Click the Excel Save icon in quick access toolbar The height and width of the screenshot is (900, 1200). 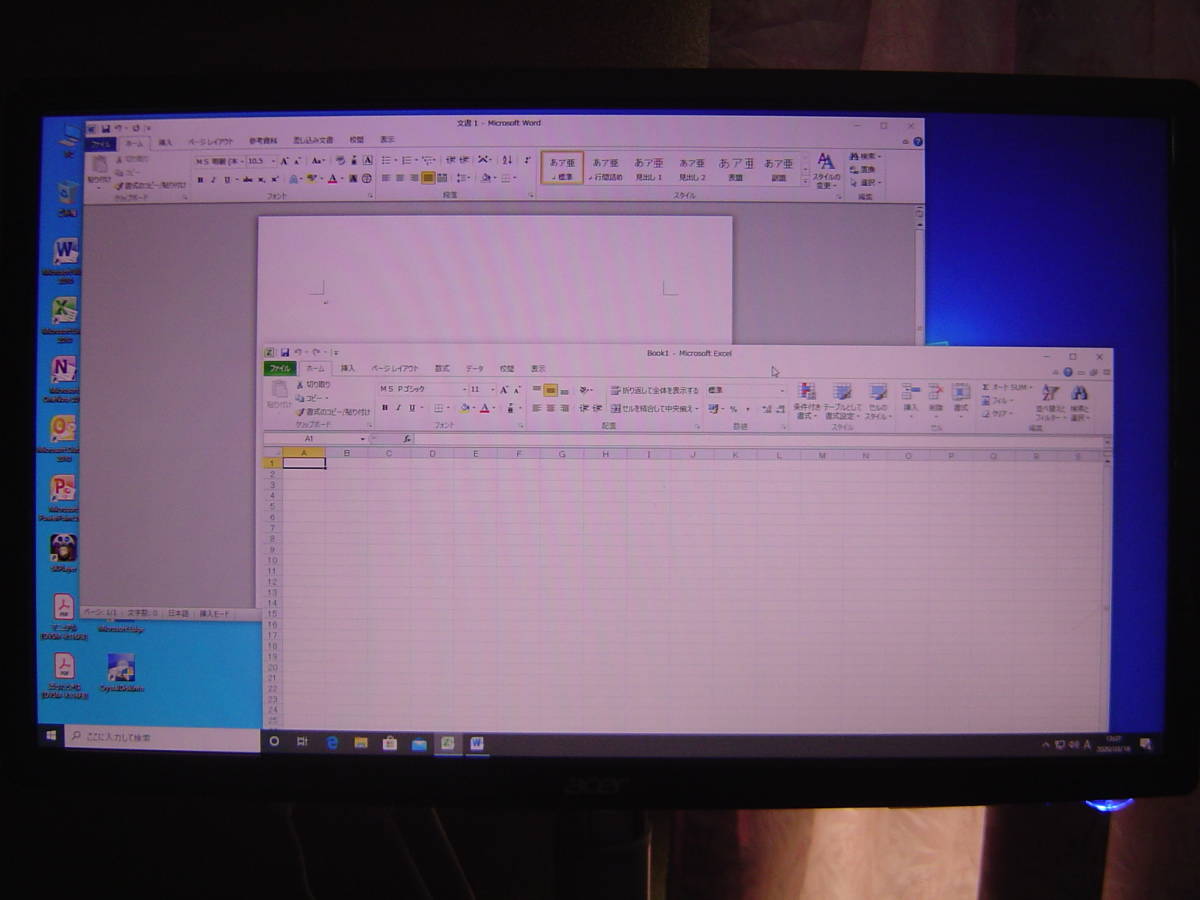[x=285, y=352]
